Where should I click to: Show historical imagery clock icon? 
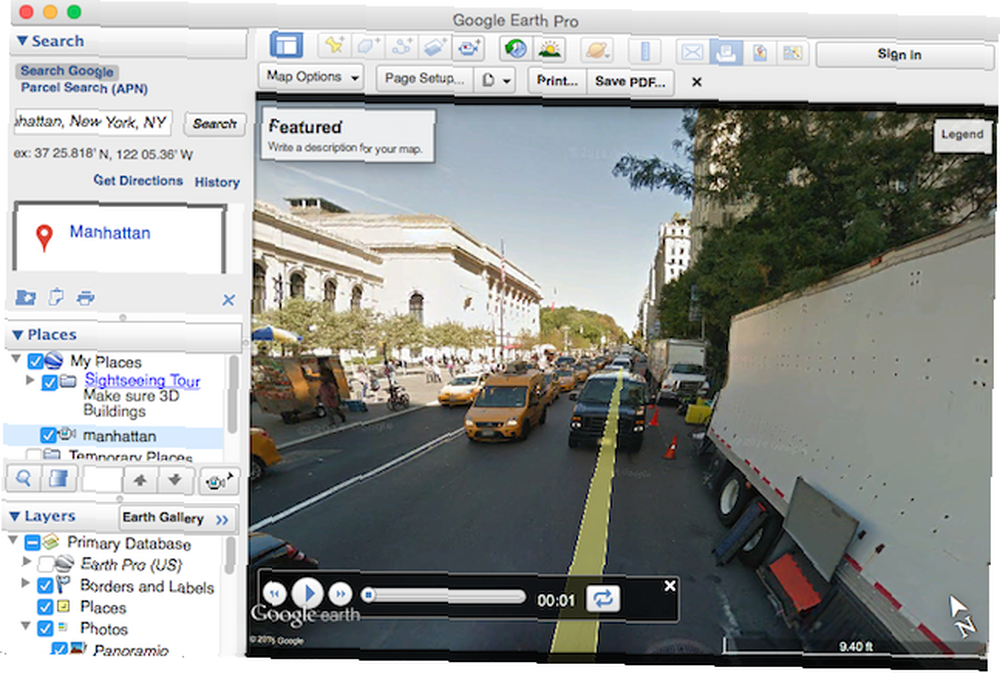[x=515, y=48]
